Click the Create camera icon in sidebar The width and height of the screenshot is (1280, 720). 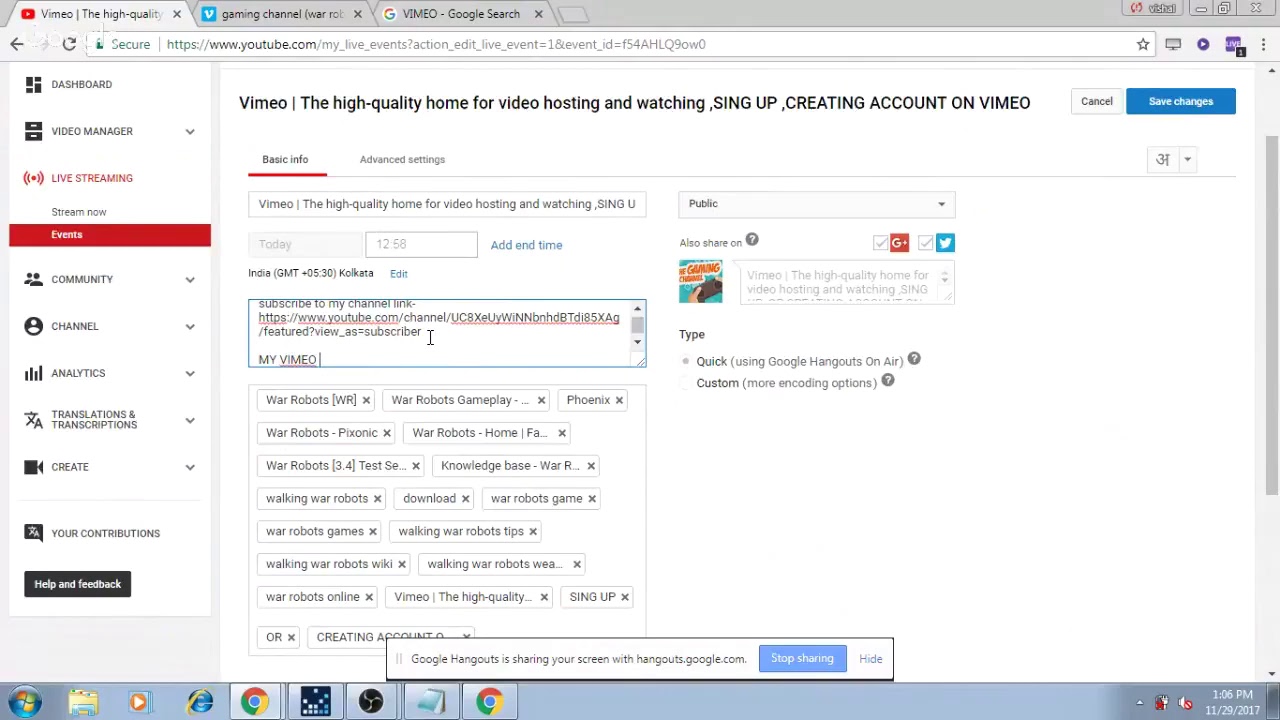point(33,467)
